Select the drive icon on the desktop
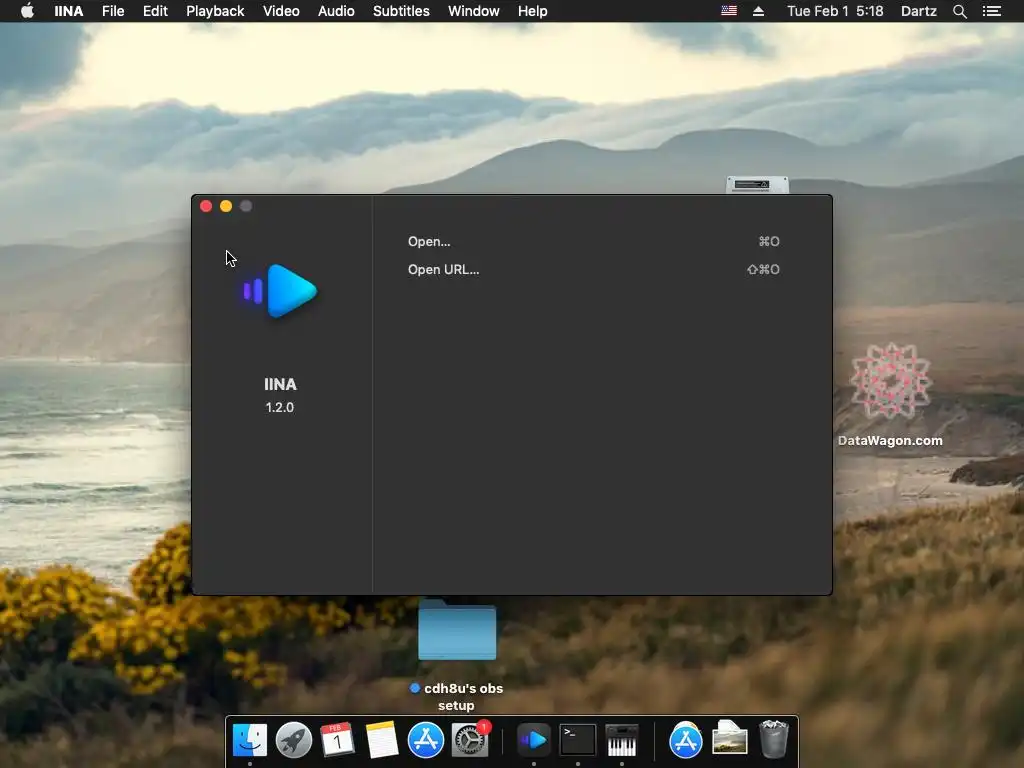Viewport: 1024px width, 768px height. click(x=757, y=185)
